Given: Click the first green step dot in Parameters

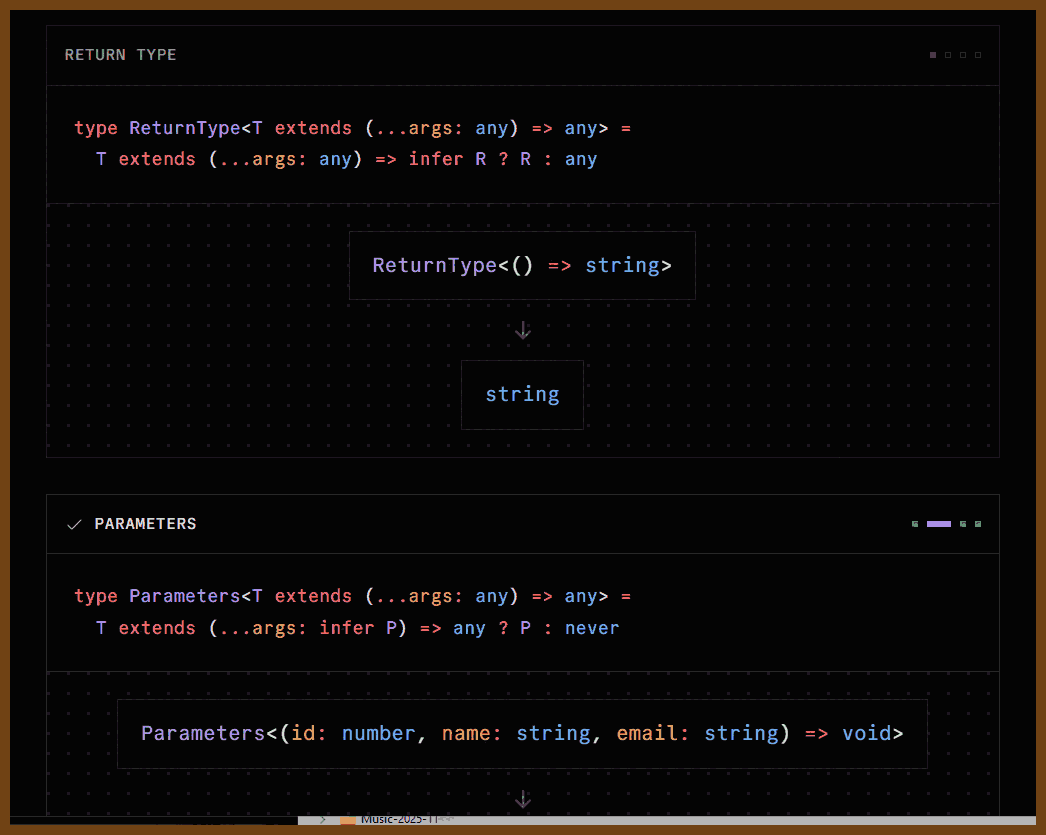Looking at the screenshot, I should coord(915,524).
